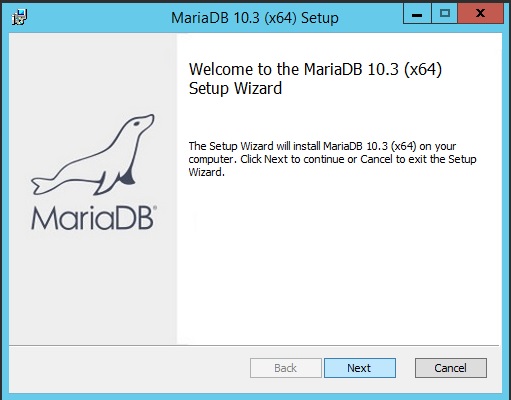Click the registered trademark symbol beside MariaDB

click(x=155, y=208)
